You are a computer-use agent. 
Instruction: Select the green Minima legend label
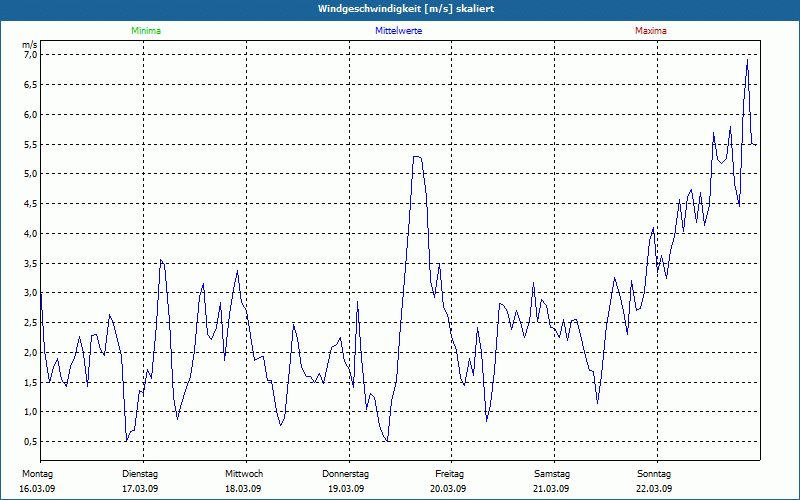coord(146,31)
